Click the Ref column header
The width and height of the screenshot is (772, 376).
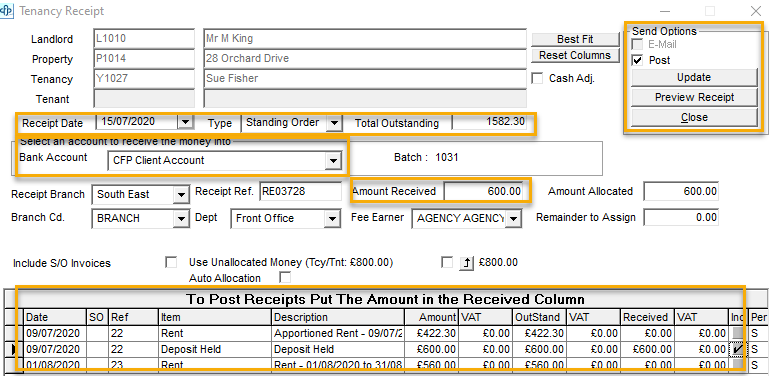coord(133,317)
